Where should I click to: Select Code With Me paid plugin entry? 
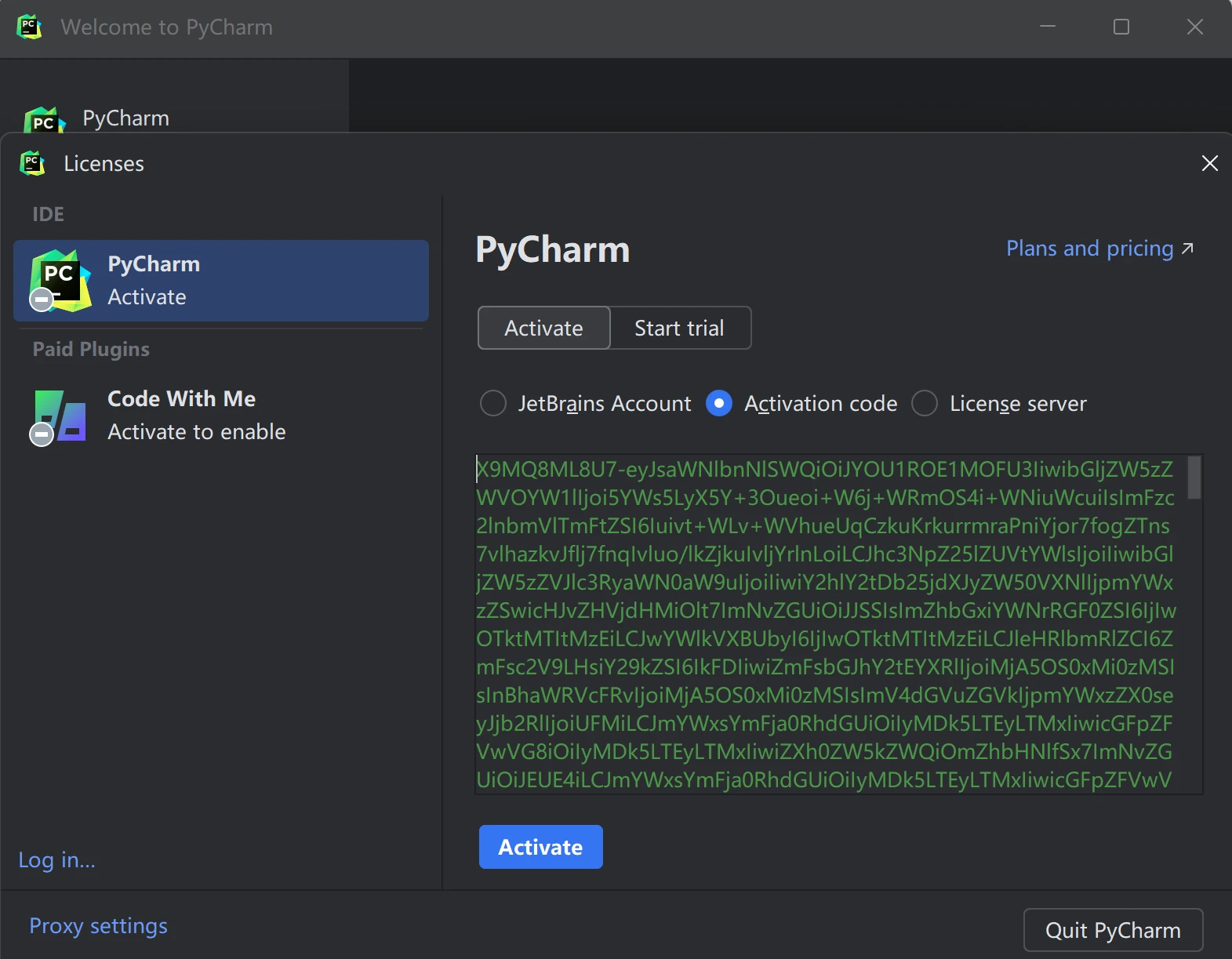(221, 416)
